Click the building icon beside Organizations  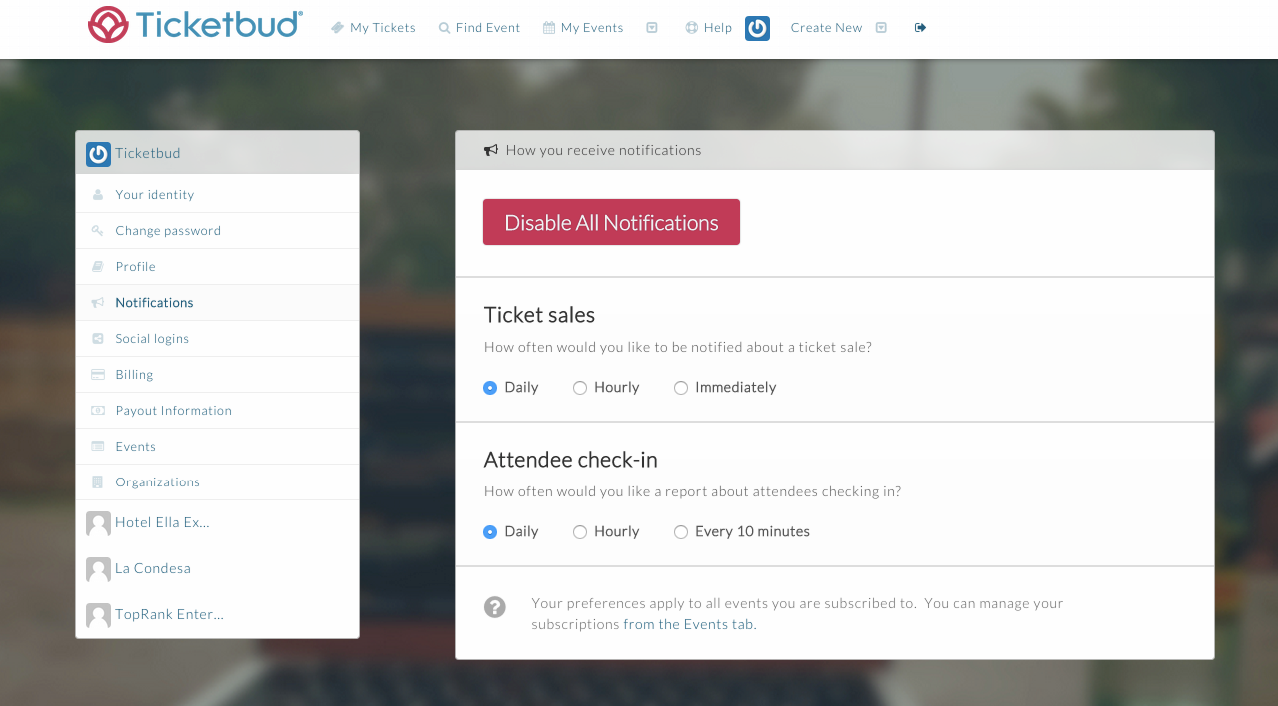pos(97,482)
